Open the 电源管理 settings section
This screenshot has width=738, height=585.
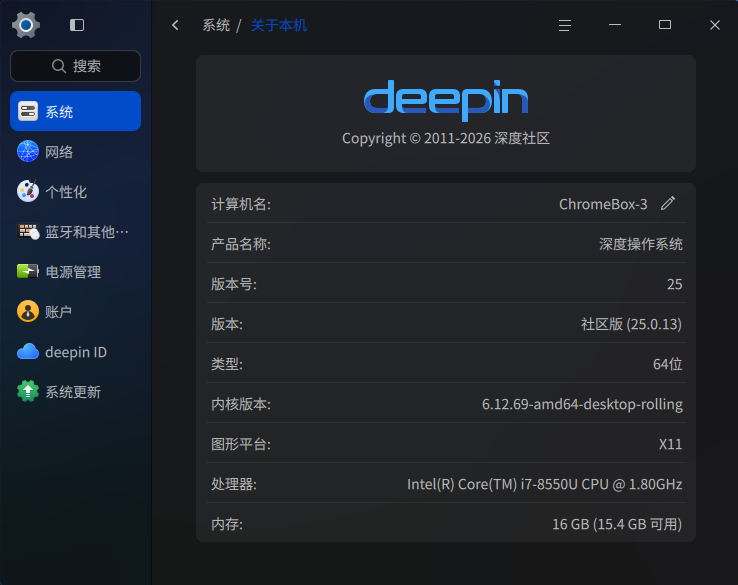tap(75, 272)
